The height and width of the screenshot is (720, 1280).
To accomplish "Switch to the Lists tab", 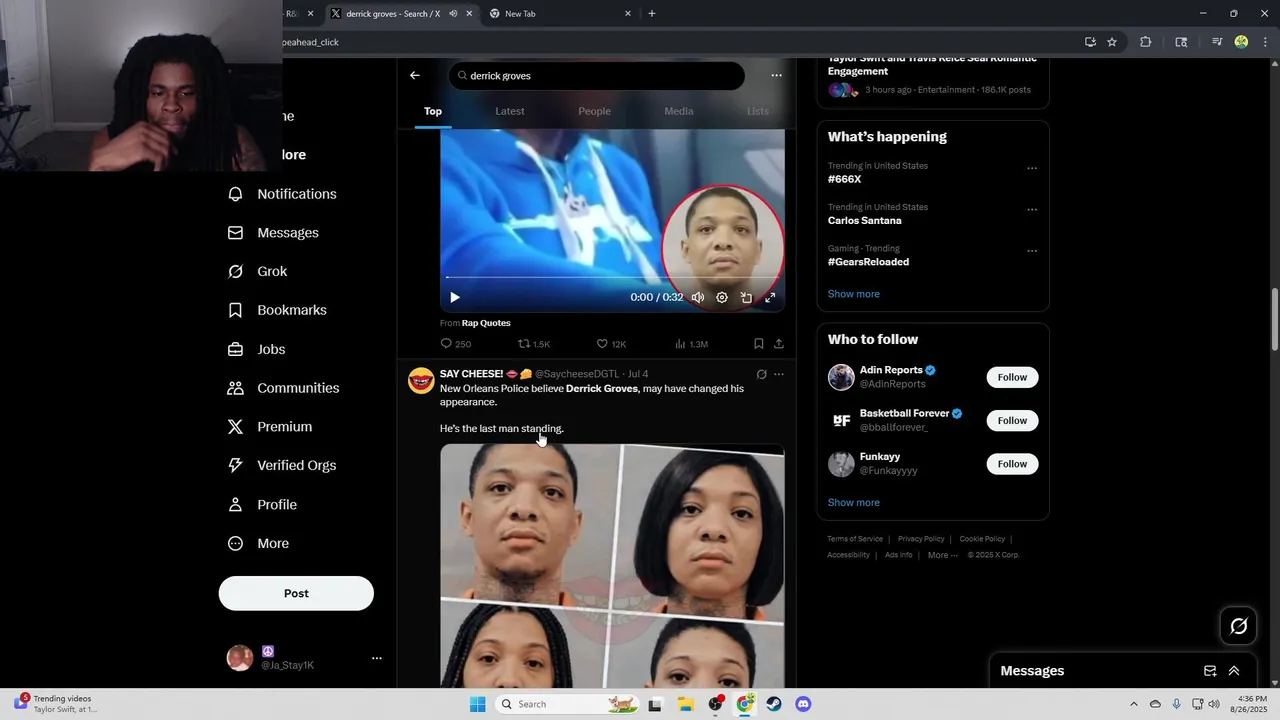I will (758, 111).
